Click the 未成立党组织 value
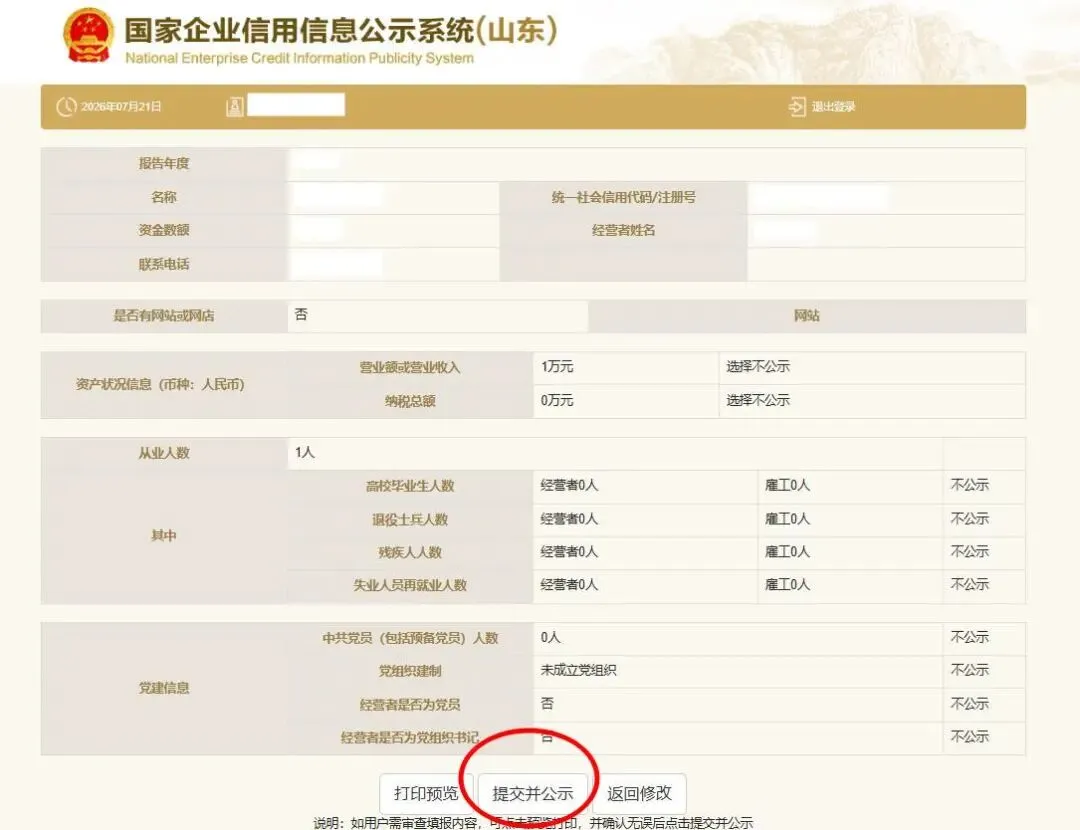 [578, 670]
